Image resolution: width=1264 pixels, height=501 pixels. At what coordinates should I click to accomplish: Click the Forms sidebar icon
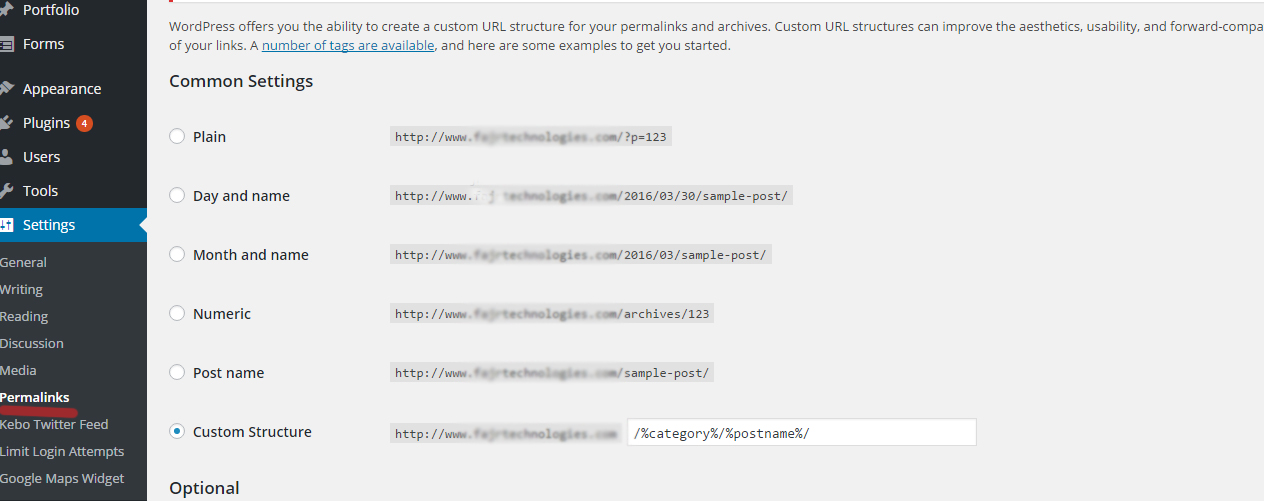click(x=5, y=44)
